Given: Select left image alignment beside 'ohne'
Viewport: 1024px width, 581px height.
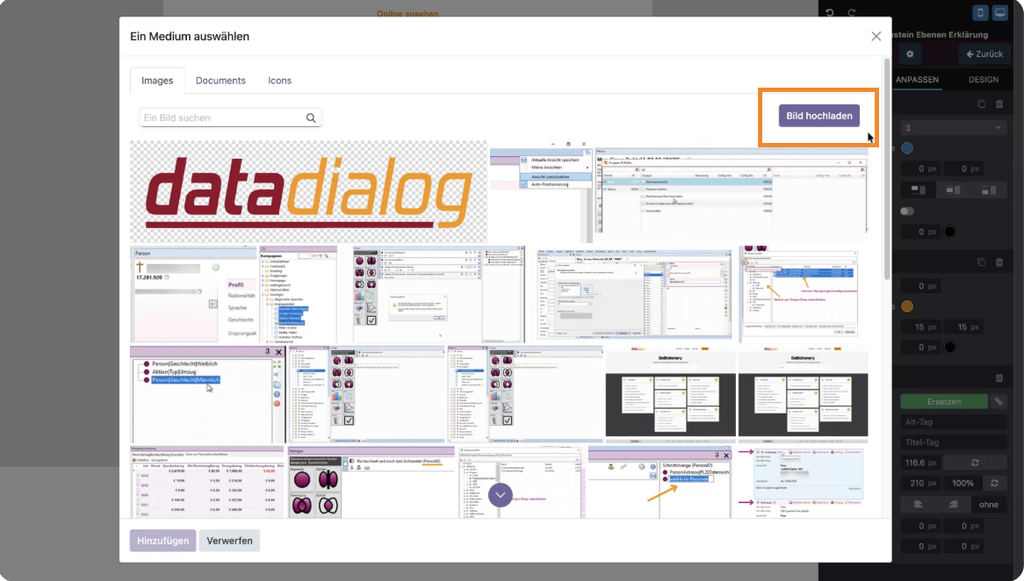Looking at the screenshot, I should tap(918, 504).
